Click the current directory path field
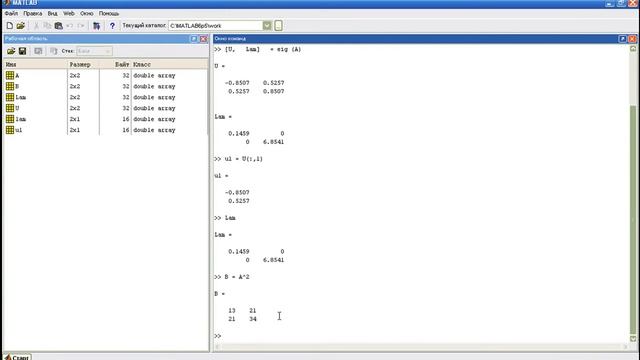 coord(216,26)
